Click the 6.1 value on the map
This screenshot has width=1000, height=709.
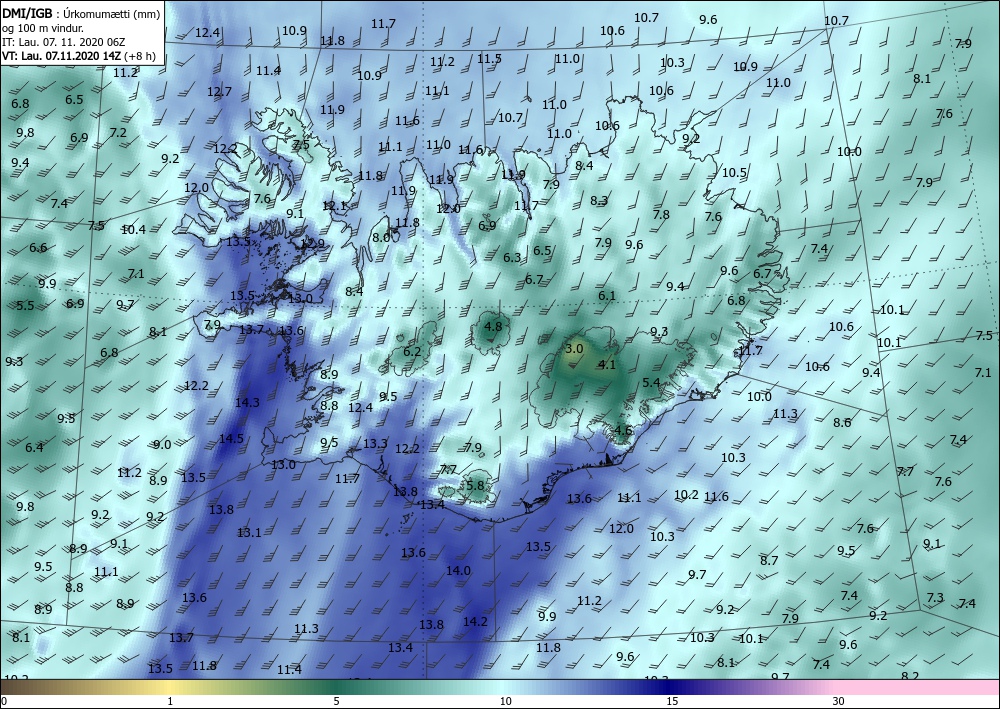point(607,296)
